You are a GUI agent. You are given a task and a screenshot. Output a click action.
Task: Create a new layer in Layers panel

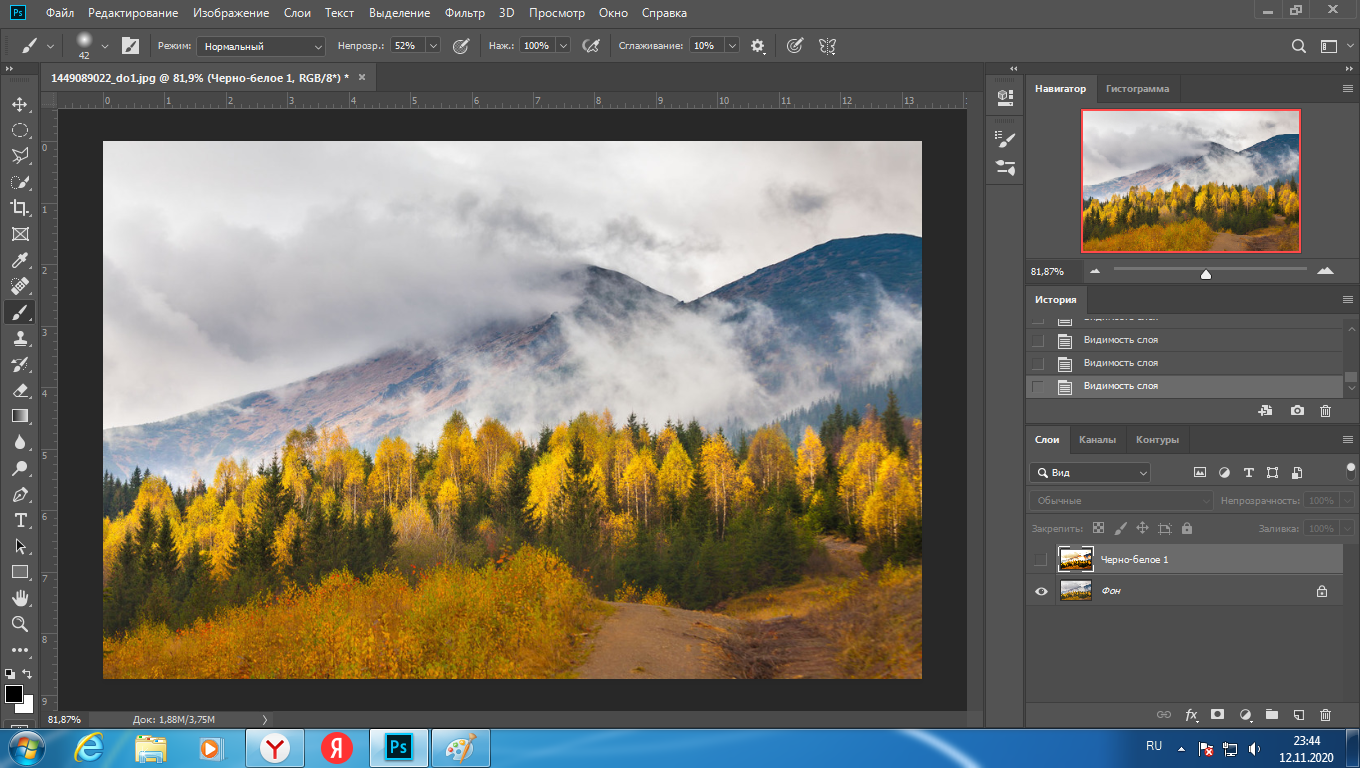point(1299,715)
